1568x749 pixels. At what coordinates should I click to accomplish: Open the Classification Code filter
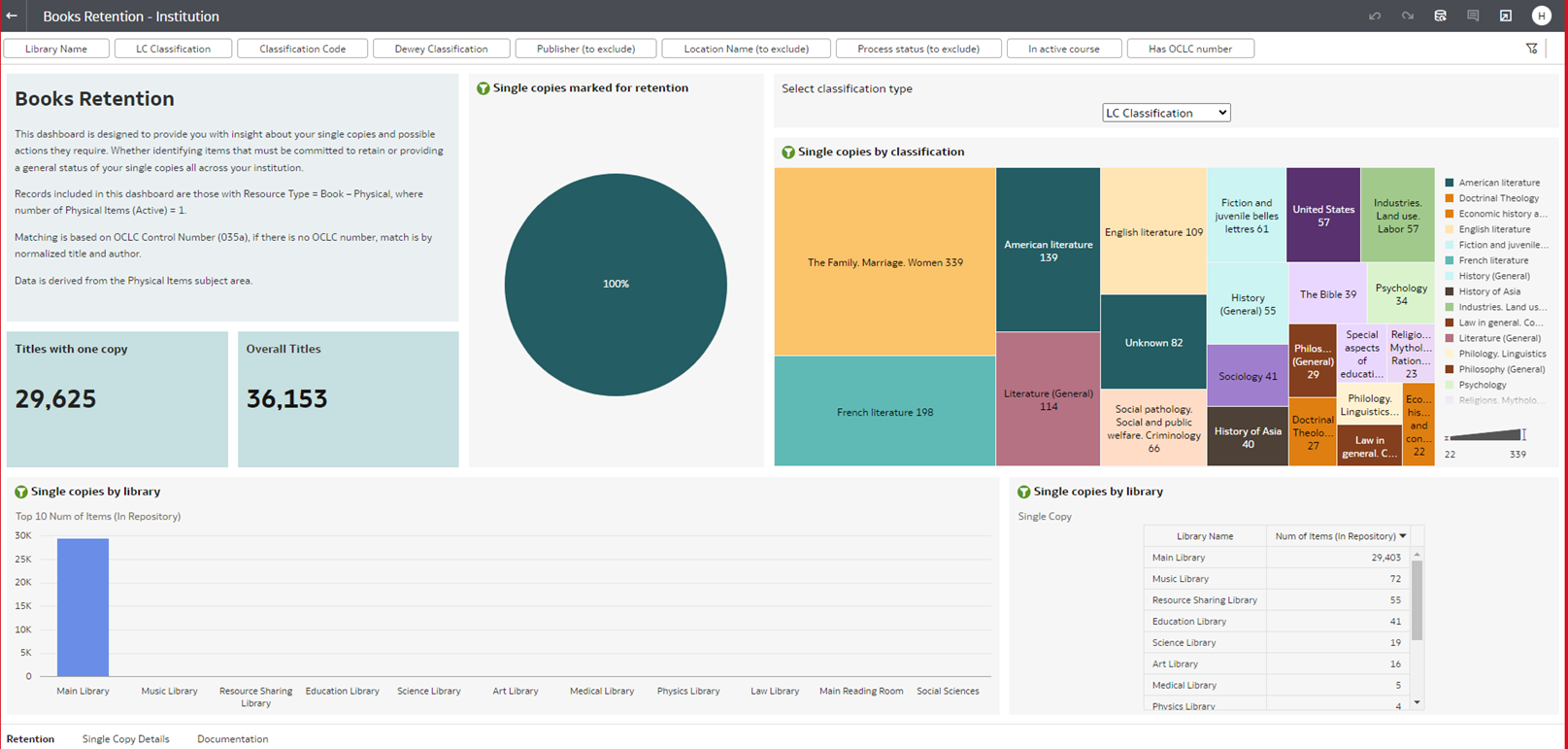[x=302, y=49]
